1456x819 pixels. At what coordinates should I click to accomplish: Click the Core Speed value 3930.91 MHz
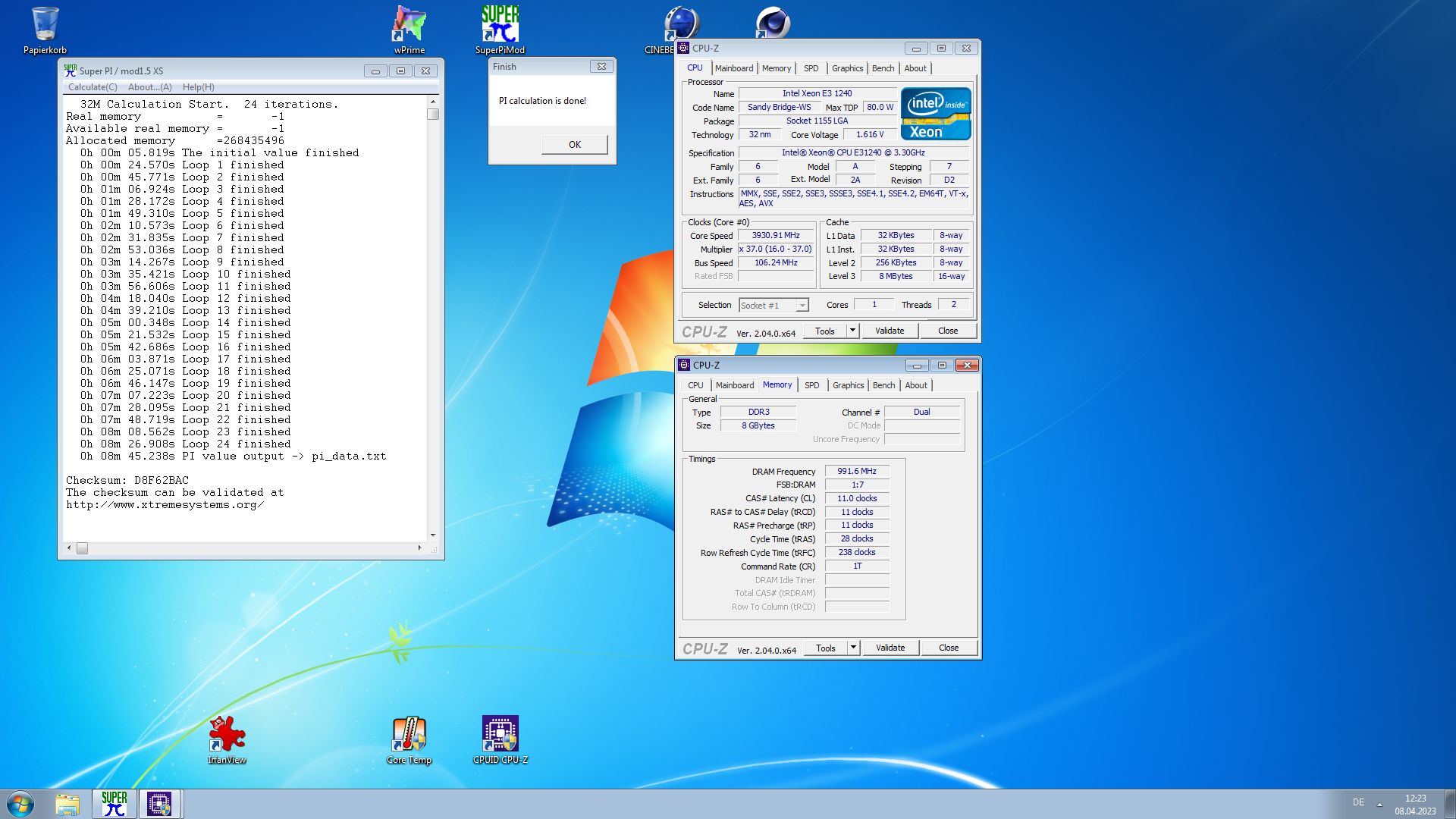click(x=776, y=236)
